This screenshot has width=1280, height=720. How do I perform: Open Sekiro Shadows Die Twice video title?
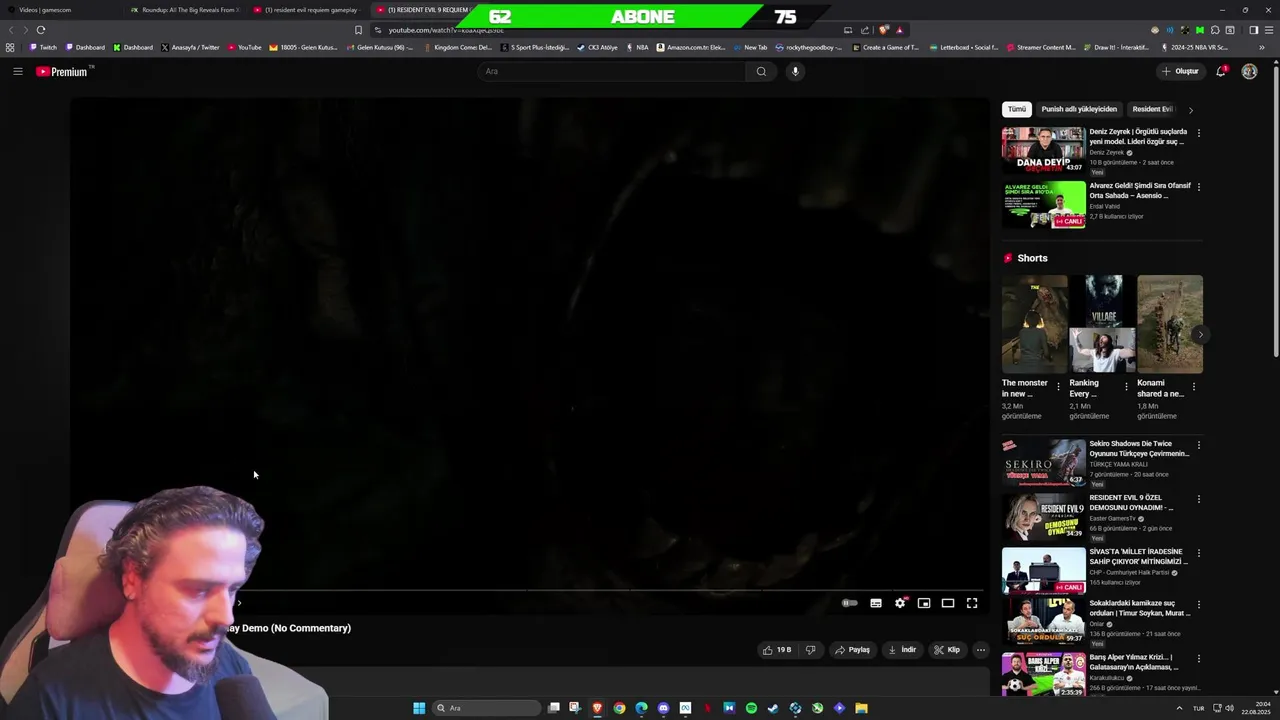coord(1139,449)
